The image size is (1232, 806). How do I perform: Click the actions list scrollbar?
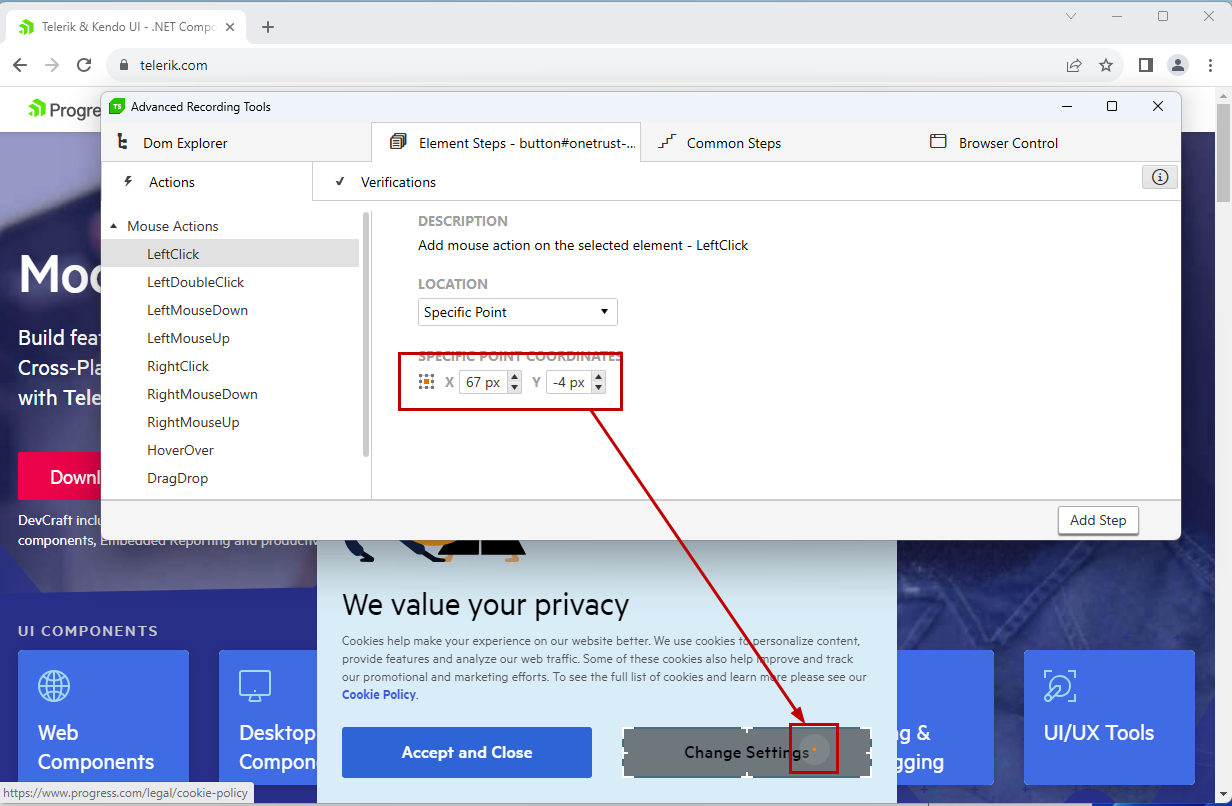point(366,335)
